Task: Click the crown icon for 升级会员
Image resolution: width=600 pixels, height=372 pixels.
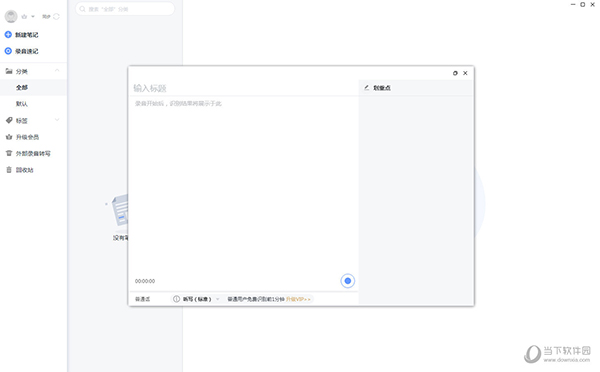Action: coord(9,137)
